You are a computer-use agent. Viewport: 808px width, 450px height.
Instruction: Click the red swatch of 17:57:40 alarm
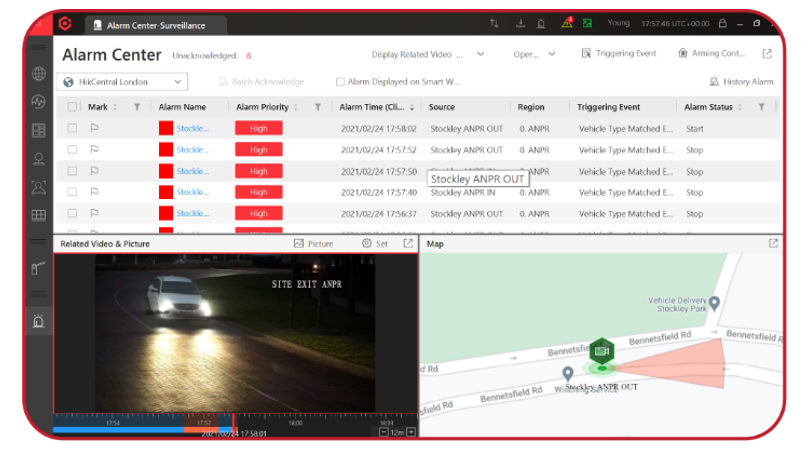coord(166,192)
